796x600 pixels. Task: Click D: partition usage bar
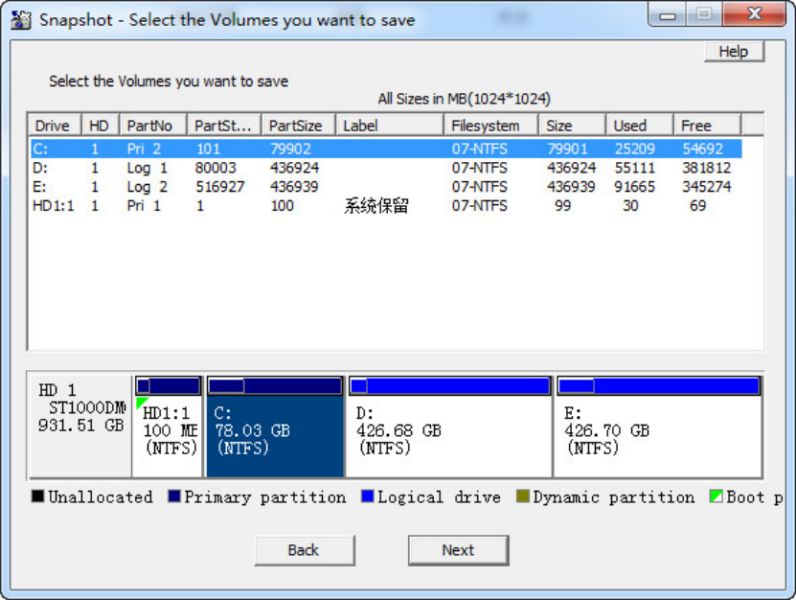coord(450,386)
